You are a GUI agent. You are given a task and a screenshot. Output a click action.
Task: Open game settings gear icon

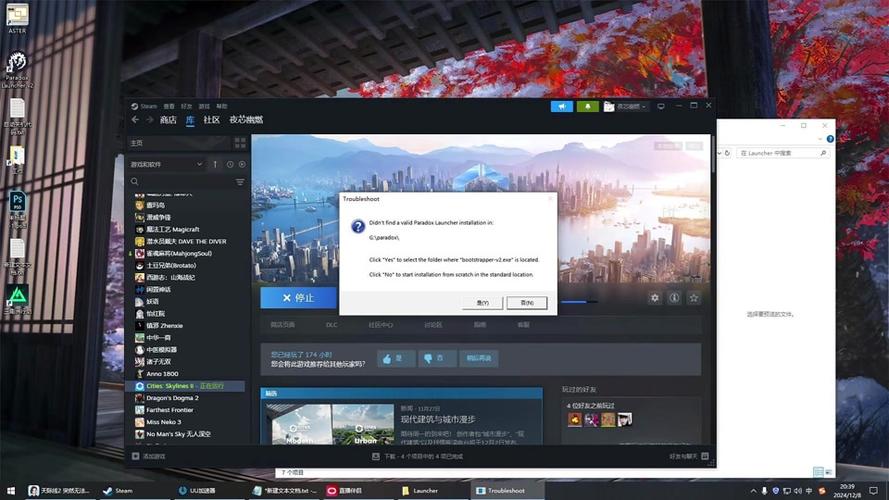pyautogui.click(x=655, y=298)
